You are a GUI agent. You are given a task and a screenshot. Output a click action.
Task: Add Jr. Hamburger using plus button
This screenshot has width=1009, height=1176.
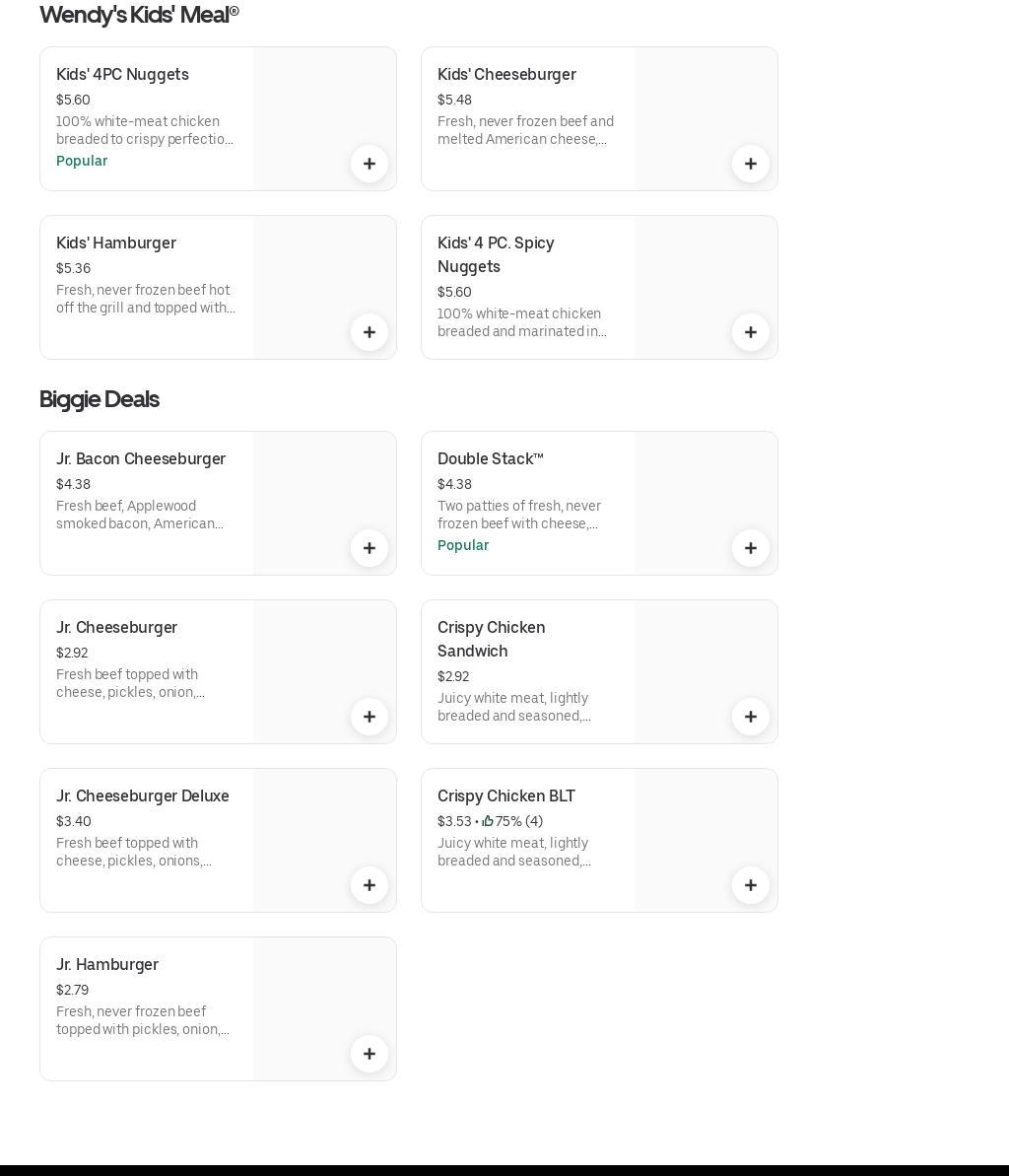[370, 1054]
